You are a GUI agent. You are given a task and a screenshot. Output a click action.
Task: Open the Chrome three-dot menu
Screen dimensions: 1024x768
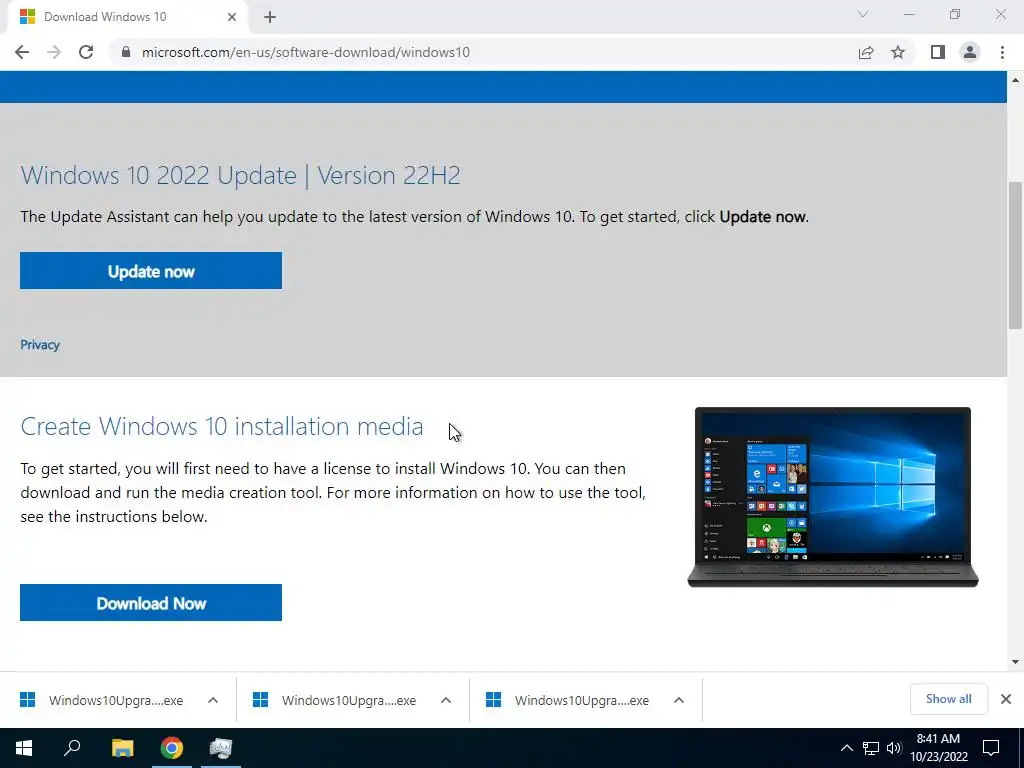[x=1002, y=52]
